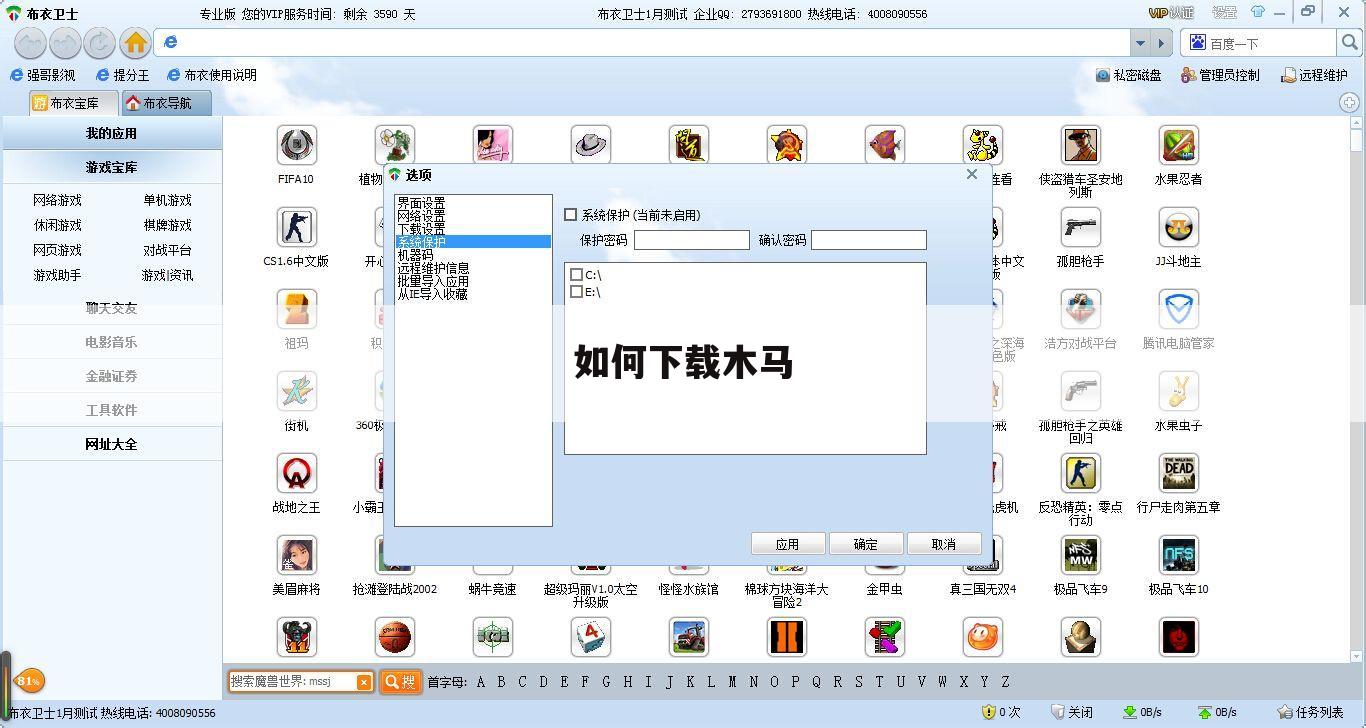Click the browser forward arrow
The image size is (1366, 728).
(x=65, y=43)
